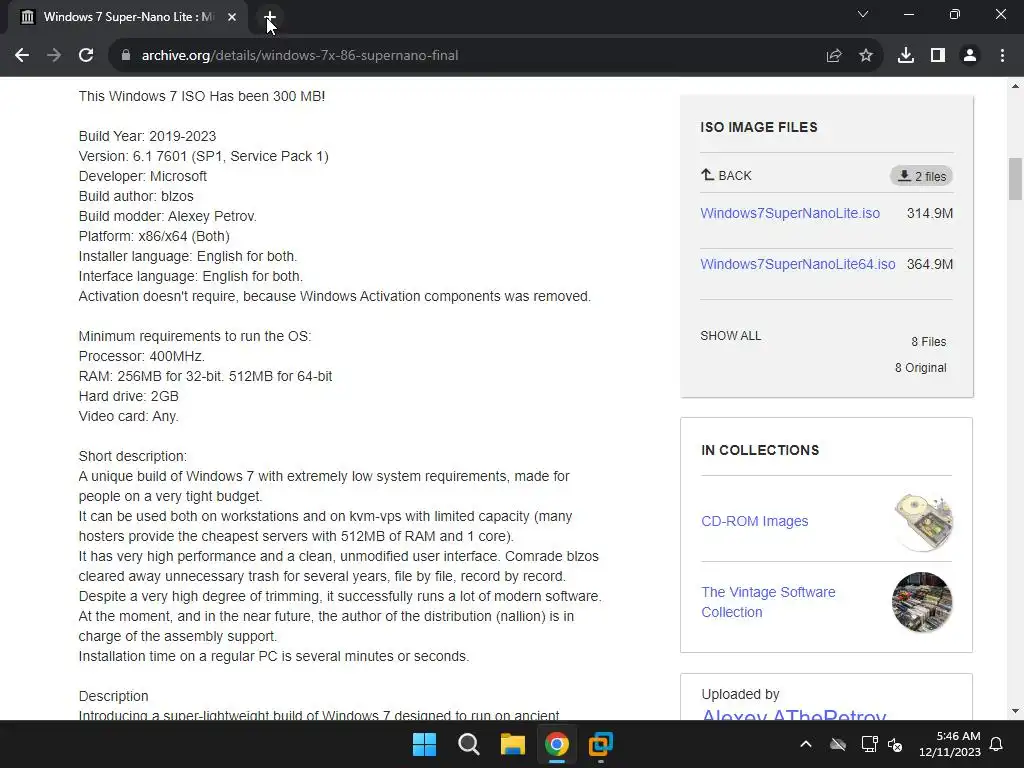Open uploader Alexey AThePetrov profile link
The width and height of the screenshot is (1024, 768).
click(793, 714)
